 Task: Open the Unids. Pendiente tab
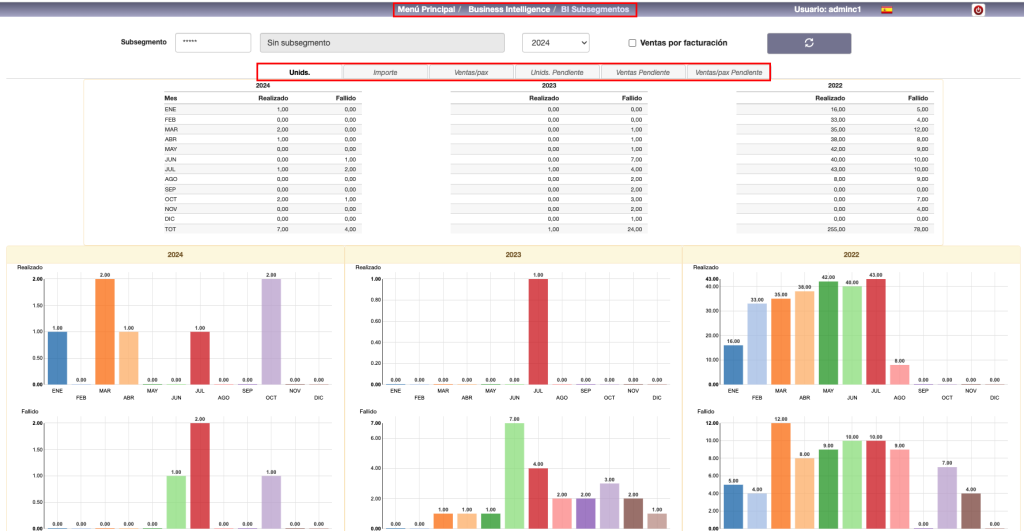pos(556,72)
